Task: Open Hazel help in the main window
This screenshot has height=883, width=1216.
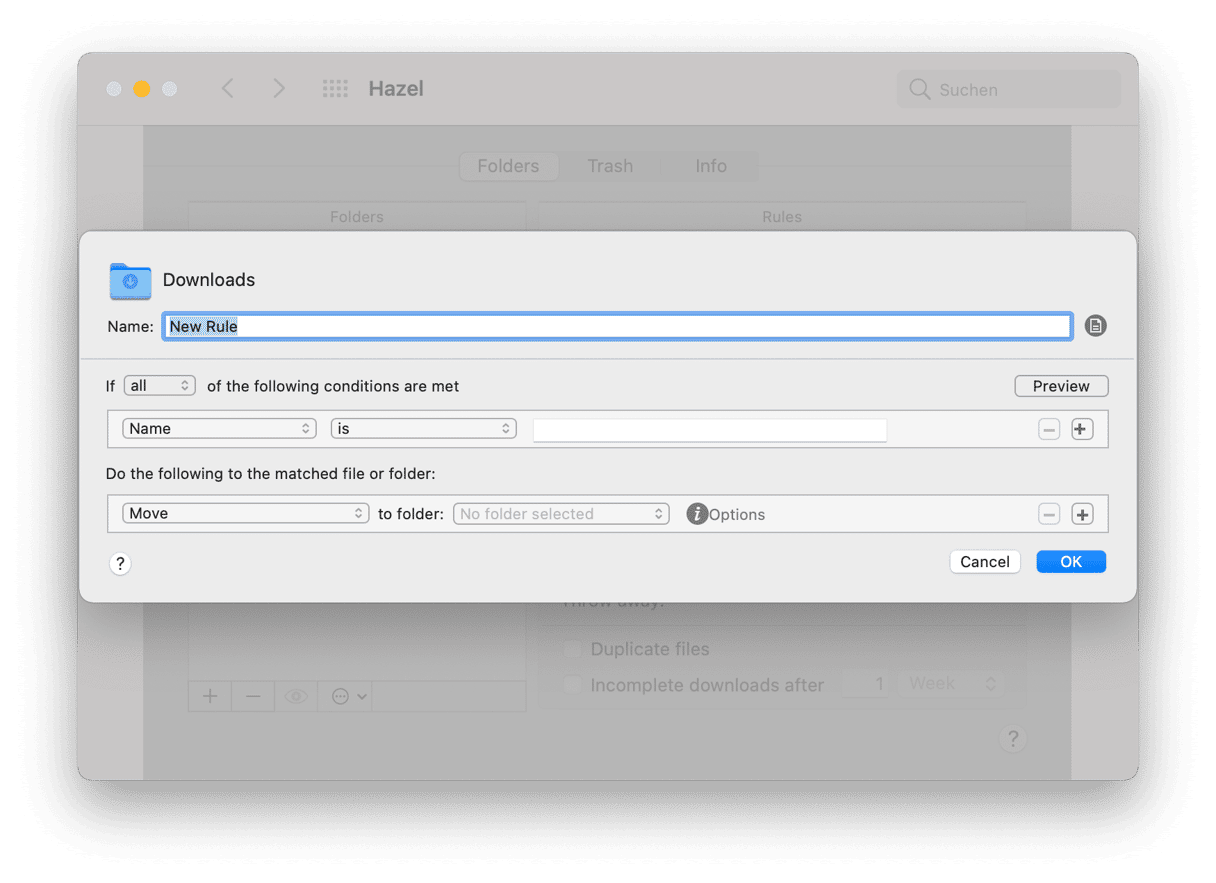Action: pyautogui.click(x=1013, y=739)
